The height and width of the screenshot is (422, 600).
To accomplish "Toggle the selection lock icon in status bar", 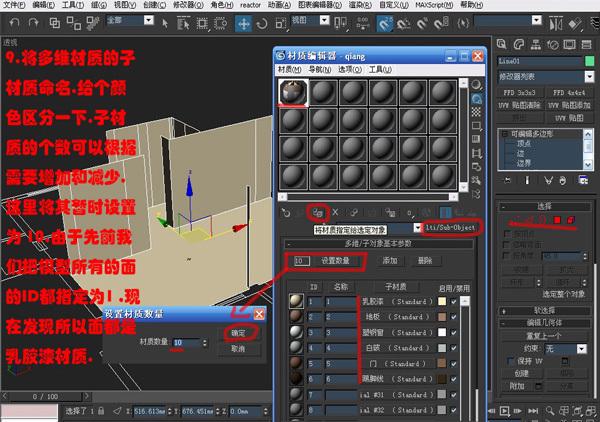I will [x=101, y=411].
